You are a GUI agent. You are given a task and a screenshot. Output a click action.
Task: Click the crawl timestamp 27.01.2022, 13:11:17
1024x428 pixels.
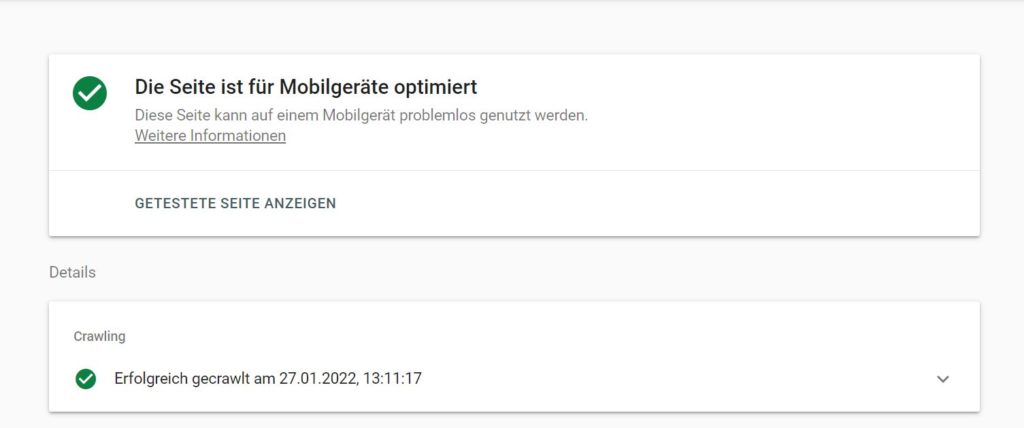coord(351,378)
